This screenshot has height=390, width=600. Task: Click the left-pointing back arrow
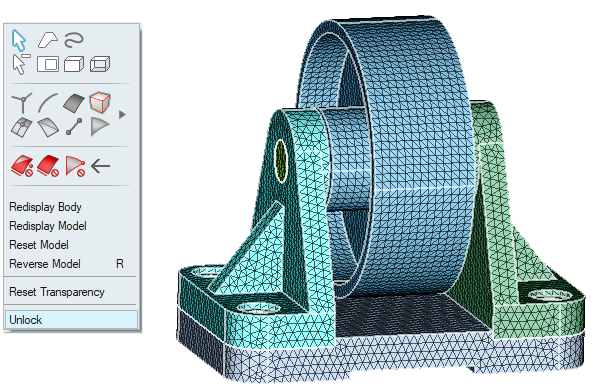coord(101,166)
